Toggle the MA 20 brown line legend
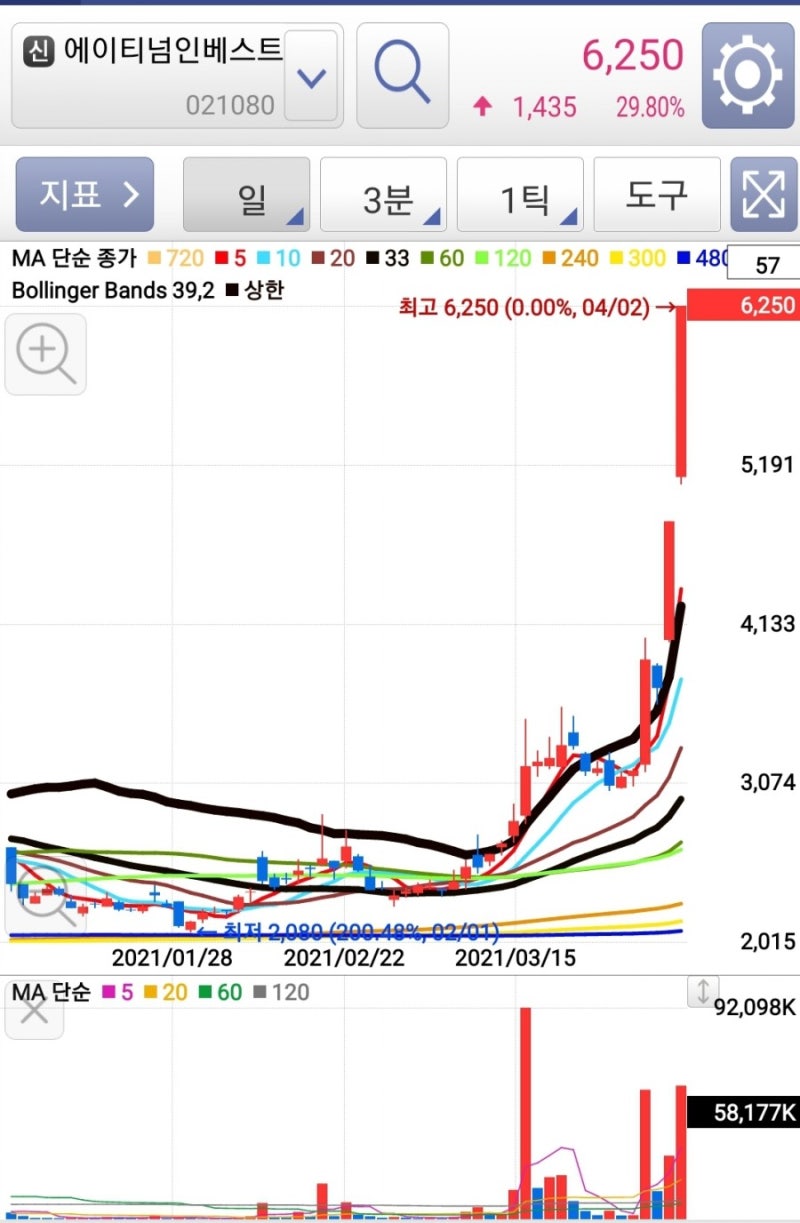 [331, 258]
